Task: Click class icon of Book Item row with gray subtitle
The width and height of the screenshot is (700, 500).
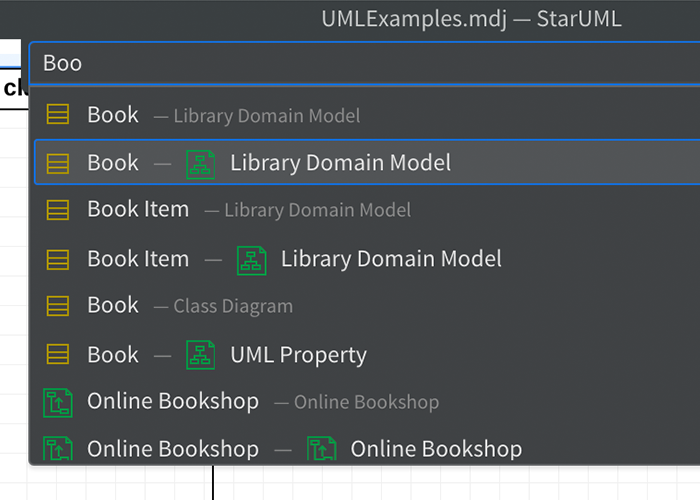Action: pyautogui.click(x=58, y=210)
